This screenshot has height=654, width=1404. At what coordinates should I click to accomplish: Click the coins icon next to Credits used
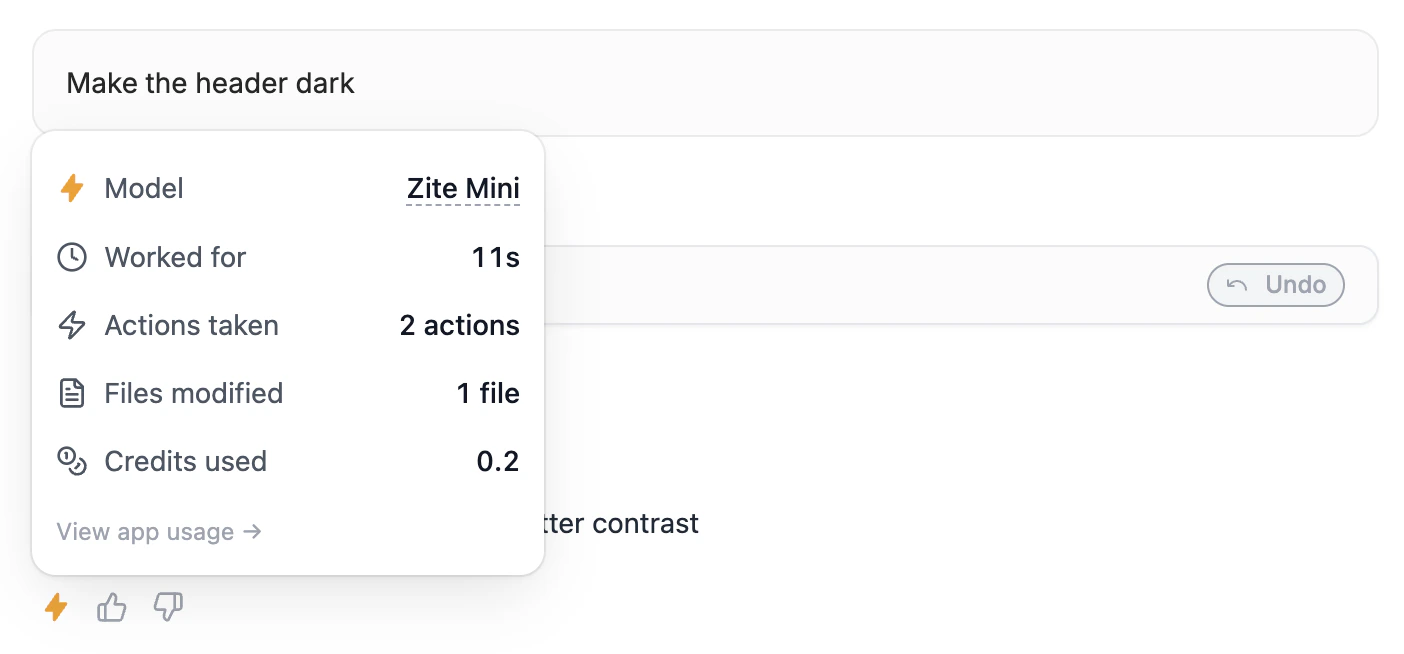[72, 461]
